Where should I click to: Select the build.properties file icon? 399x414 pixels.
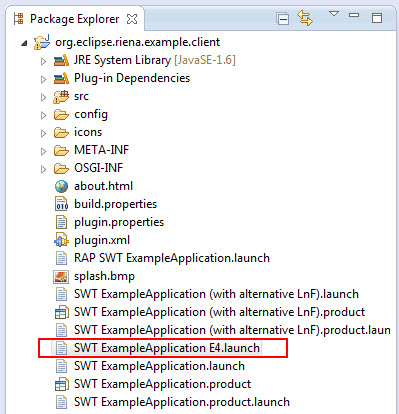(61, 204)
